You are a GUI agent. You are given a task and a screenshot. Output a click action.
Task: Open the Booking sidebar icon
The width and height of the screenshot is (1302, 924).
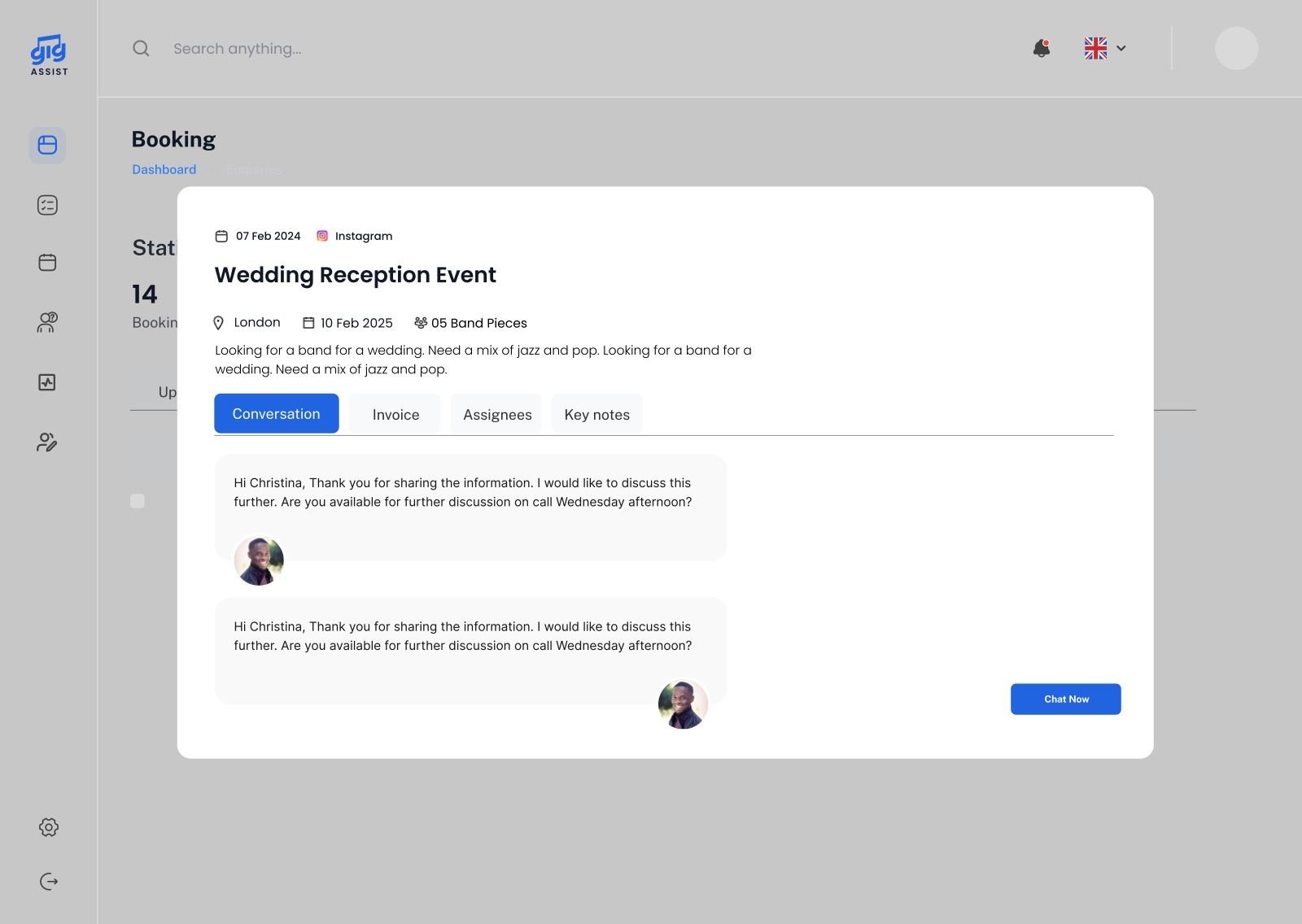pyautogui.click(x=47, y=145)
